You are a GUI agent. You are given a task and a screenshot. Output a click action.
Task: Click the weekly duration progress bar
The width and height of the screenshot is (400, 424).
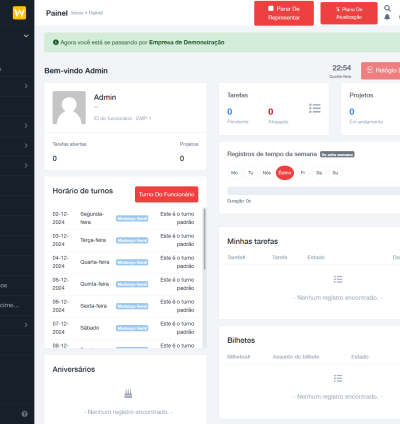point(313,191)
